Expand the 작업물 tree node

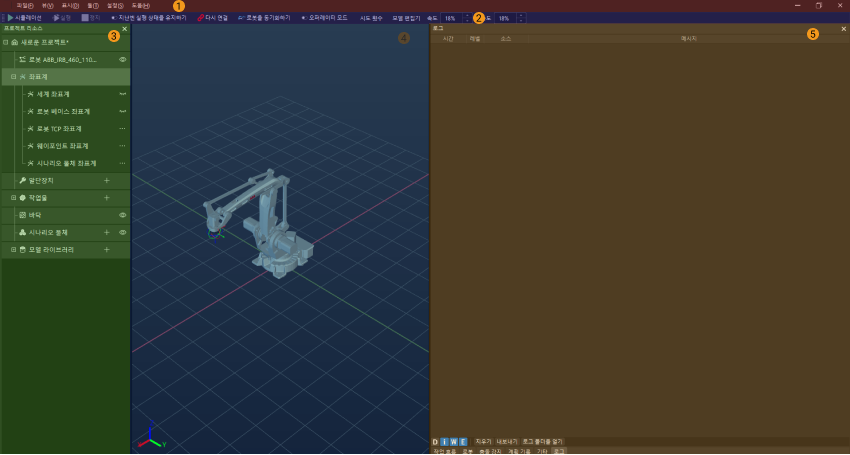coord(14,198)
